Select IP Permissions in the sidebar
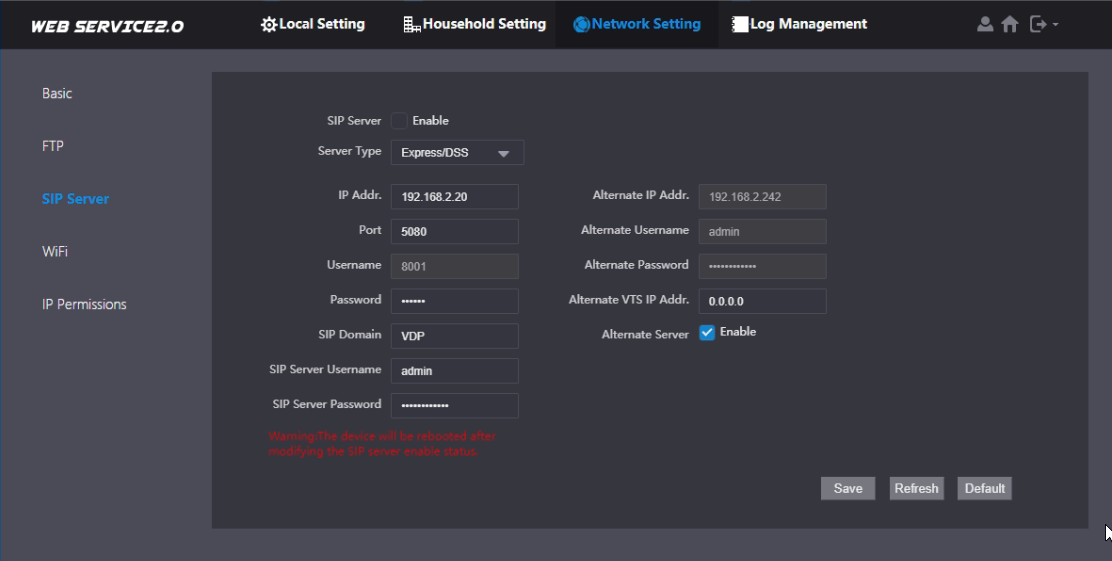This screenshot has width=1112, height=561. (x=84, y=304)
